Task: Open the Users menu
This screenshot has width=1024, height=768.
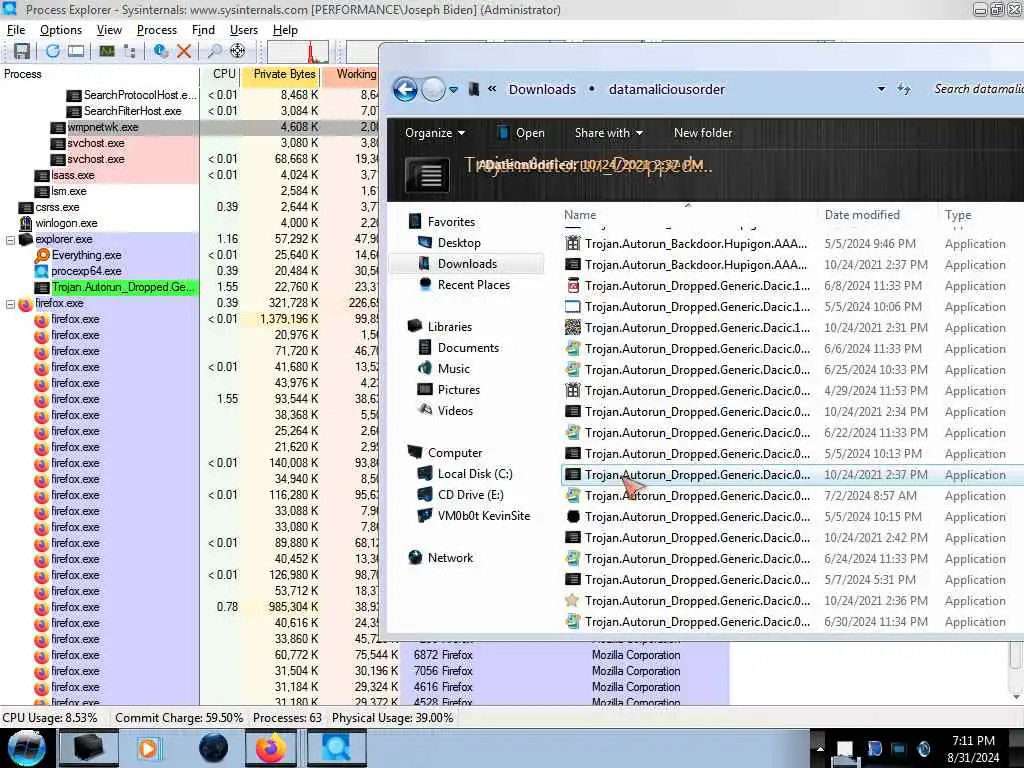Action: click(244, 30)
